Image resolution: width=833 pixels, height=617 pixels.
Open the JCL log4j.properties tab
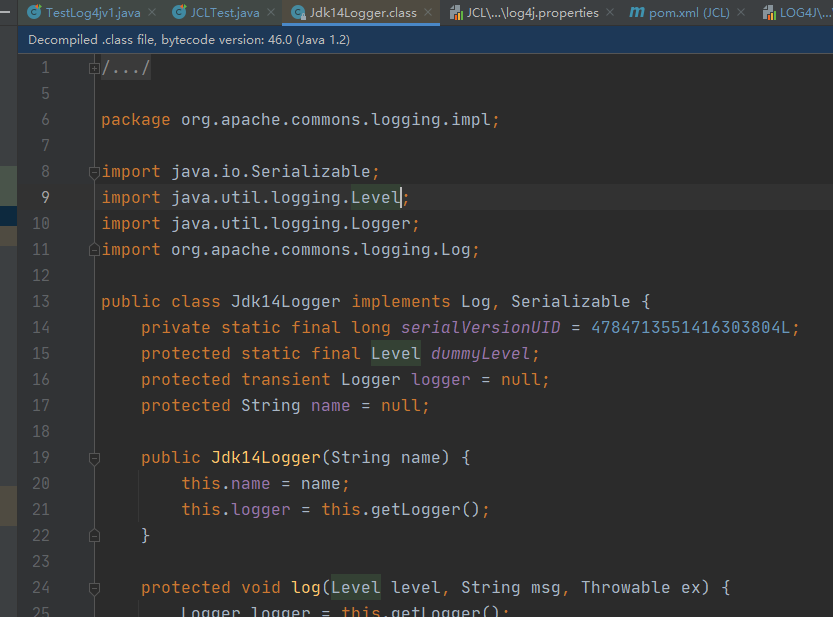[532, 13]
